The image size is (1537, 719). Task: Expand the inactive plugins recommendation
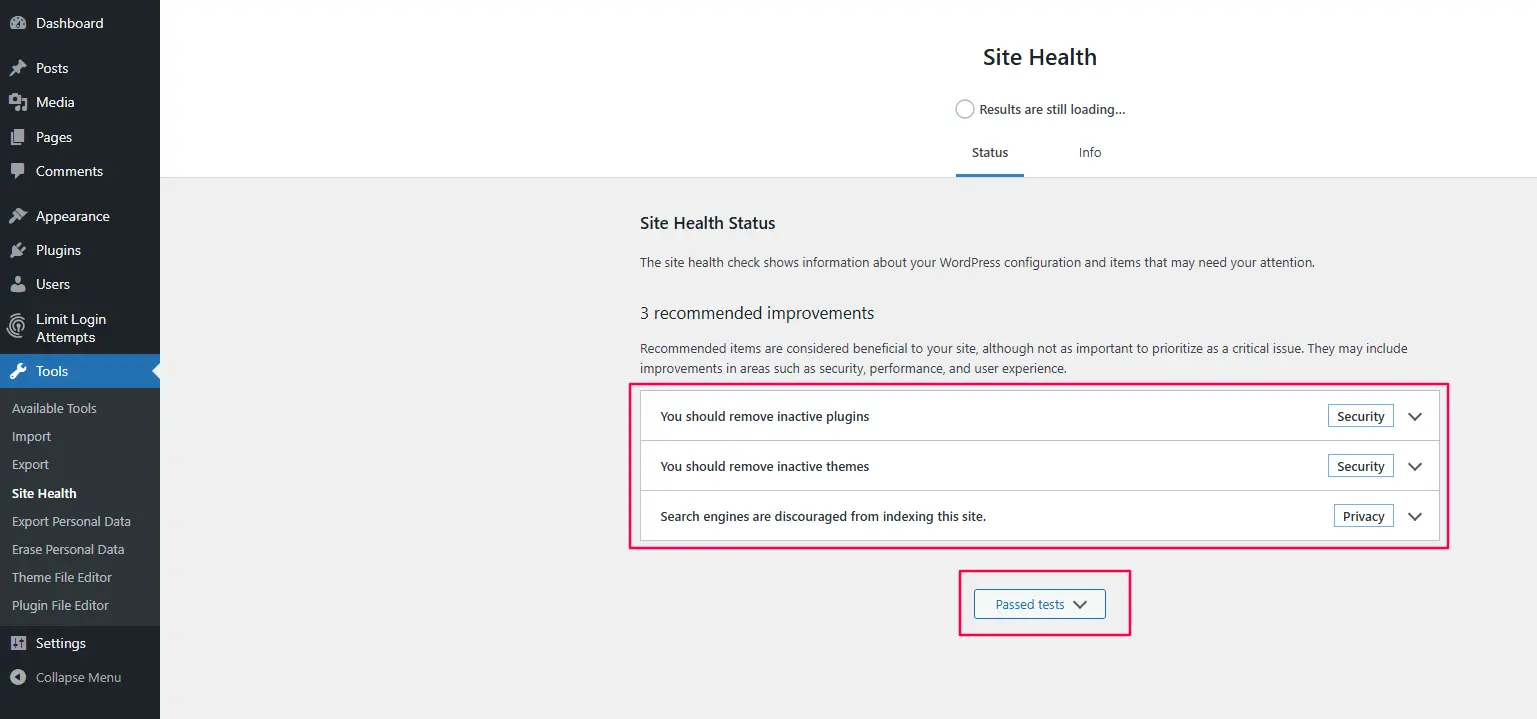[x=1414, y=416]
